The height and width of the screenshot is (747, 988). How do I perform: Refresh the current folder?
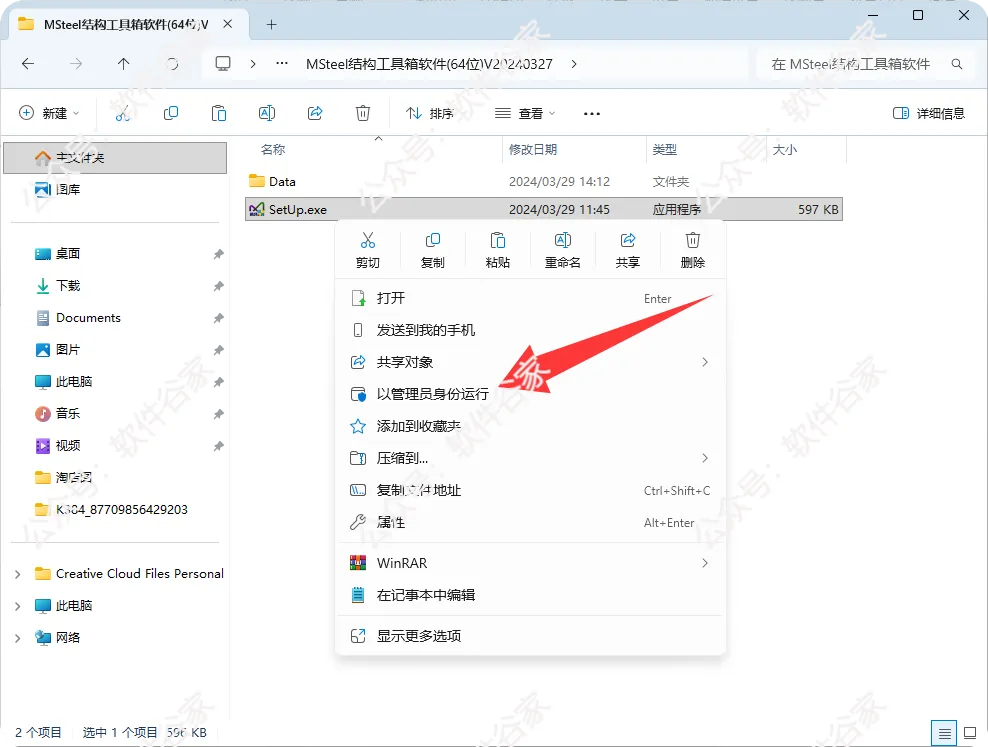click(172, 64)
